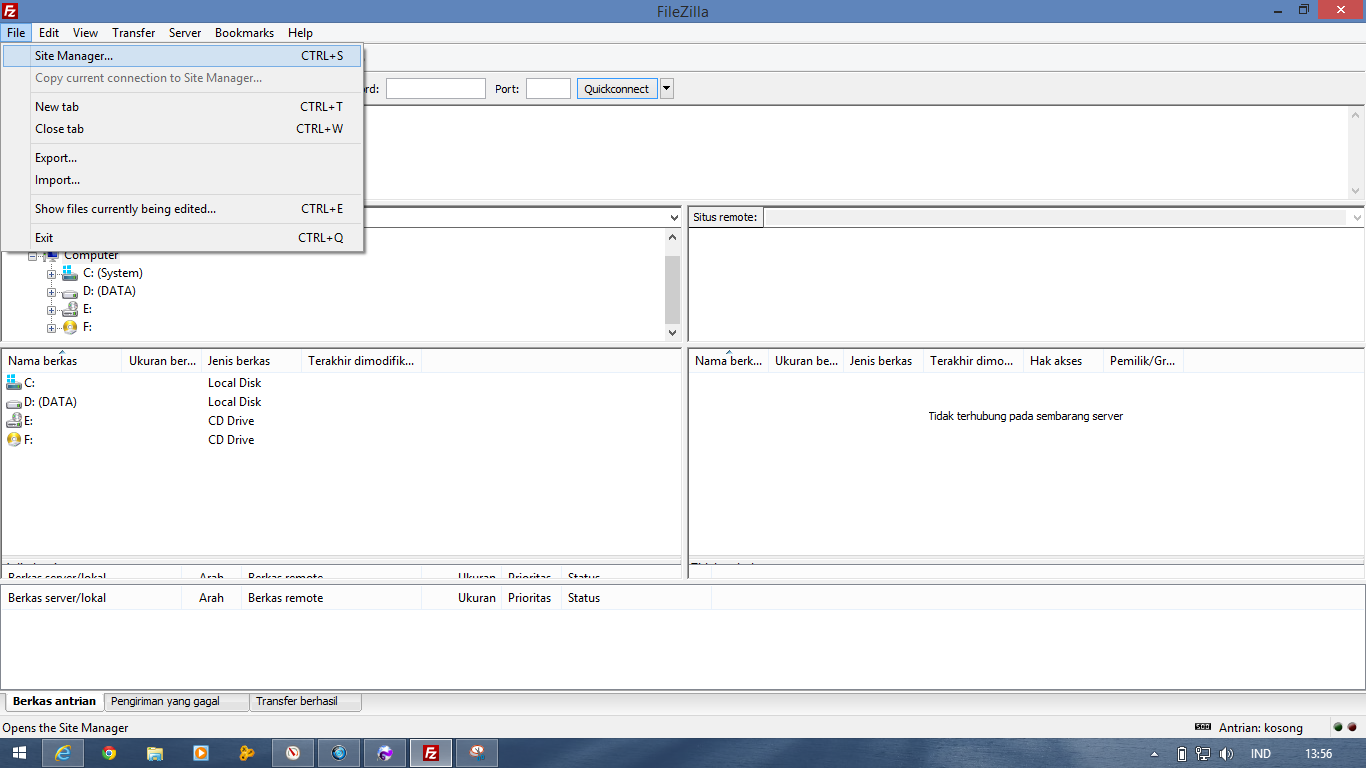1366x768 pixels.
Task: Click the F: CD Drive icon
Action: (x=13, y=439)
